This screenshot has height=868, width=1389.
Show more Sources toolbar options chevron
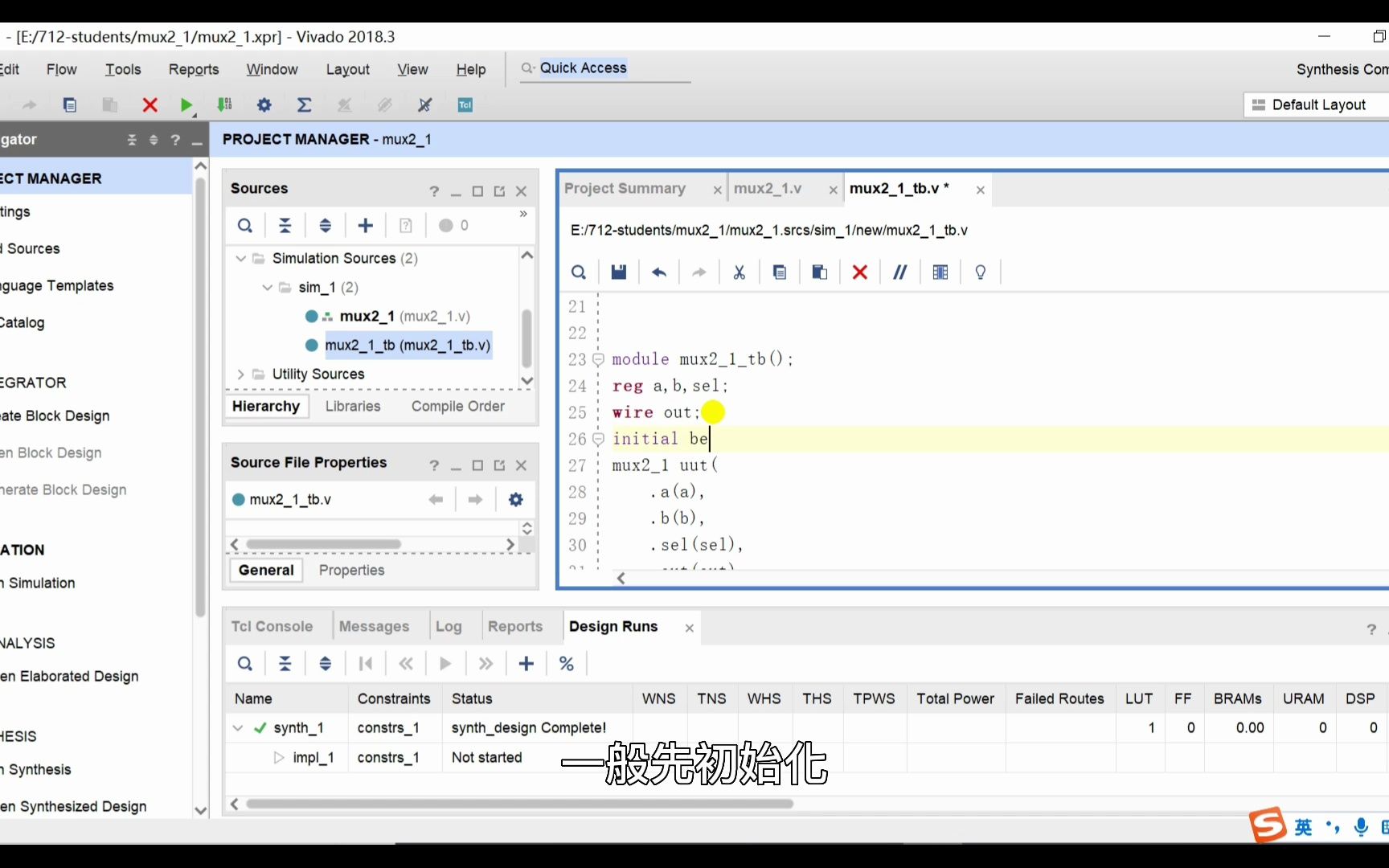coord(523,214)
